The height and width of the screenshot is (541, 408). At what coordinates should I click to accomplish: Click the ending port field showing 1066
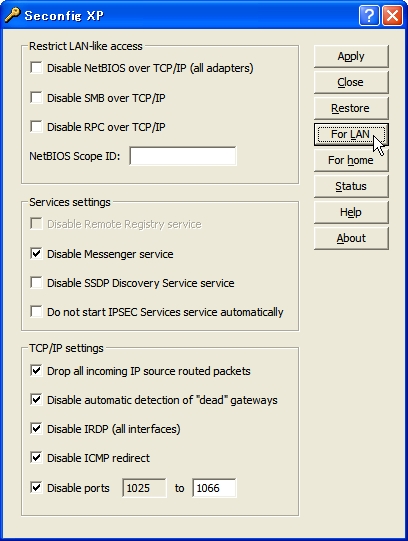[214, 488]
